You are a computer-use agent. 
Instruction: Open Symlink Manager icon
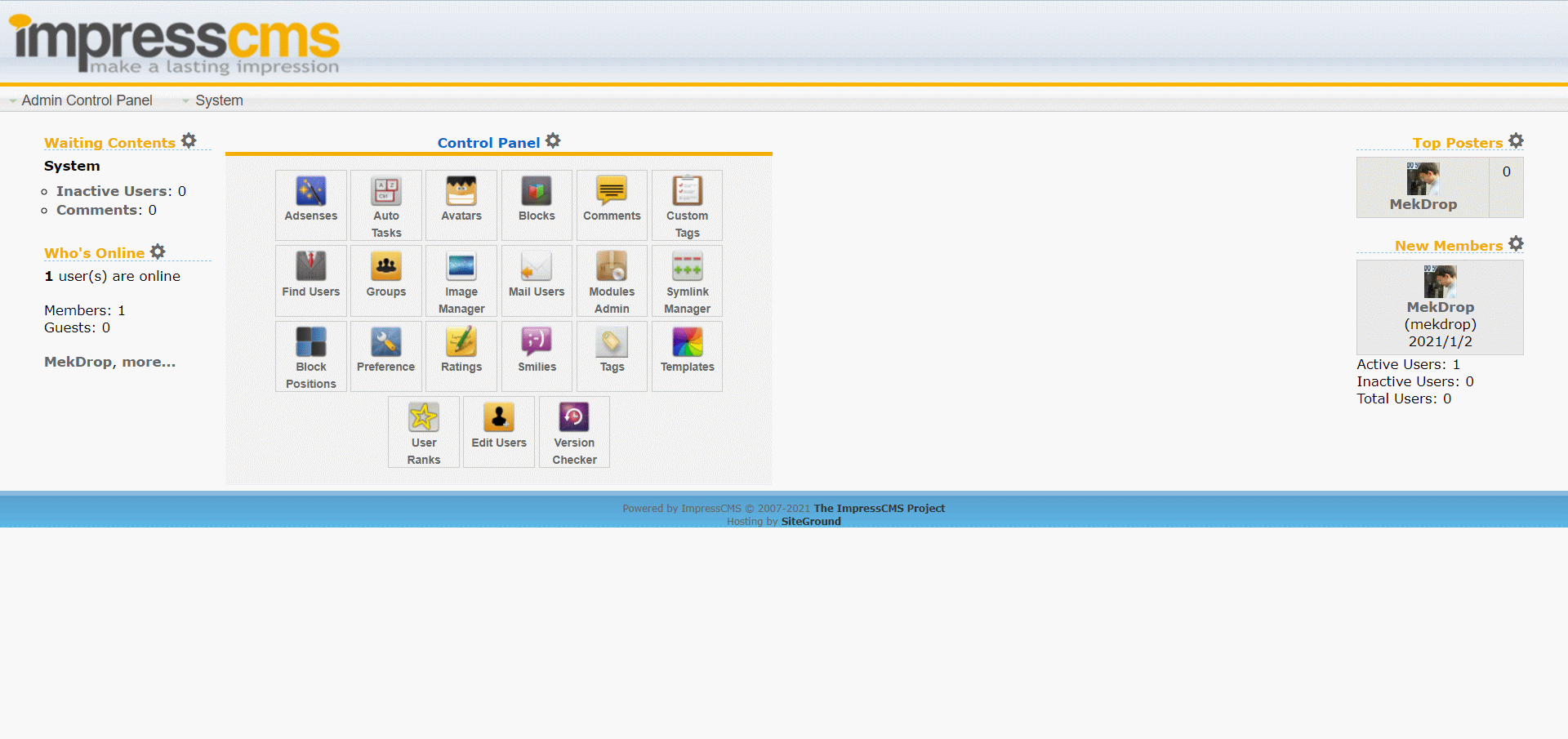(687, 280)
